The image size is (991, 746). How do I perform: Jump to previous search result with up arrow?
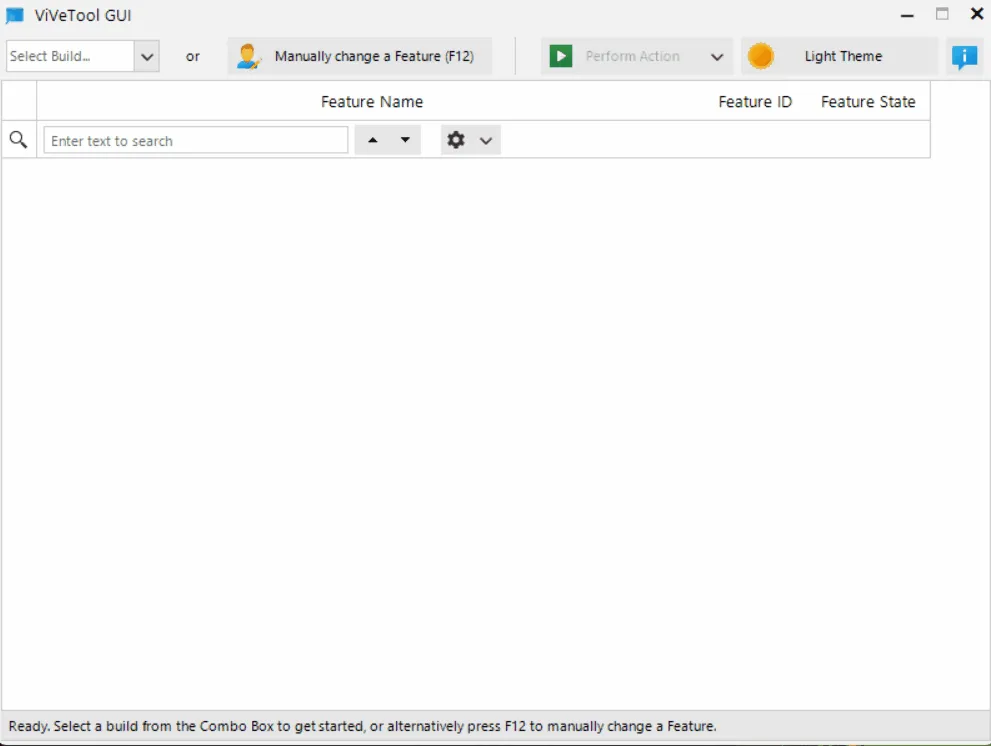(x=373, y=140)
